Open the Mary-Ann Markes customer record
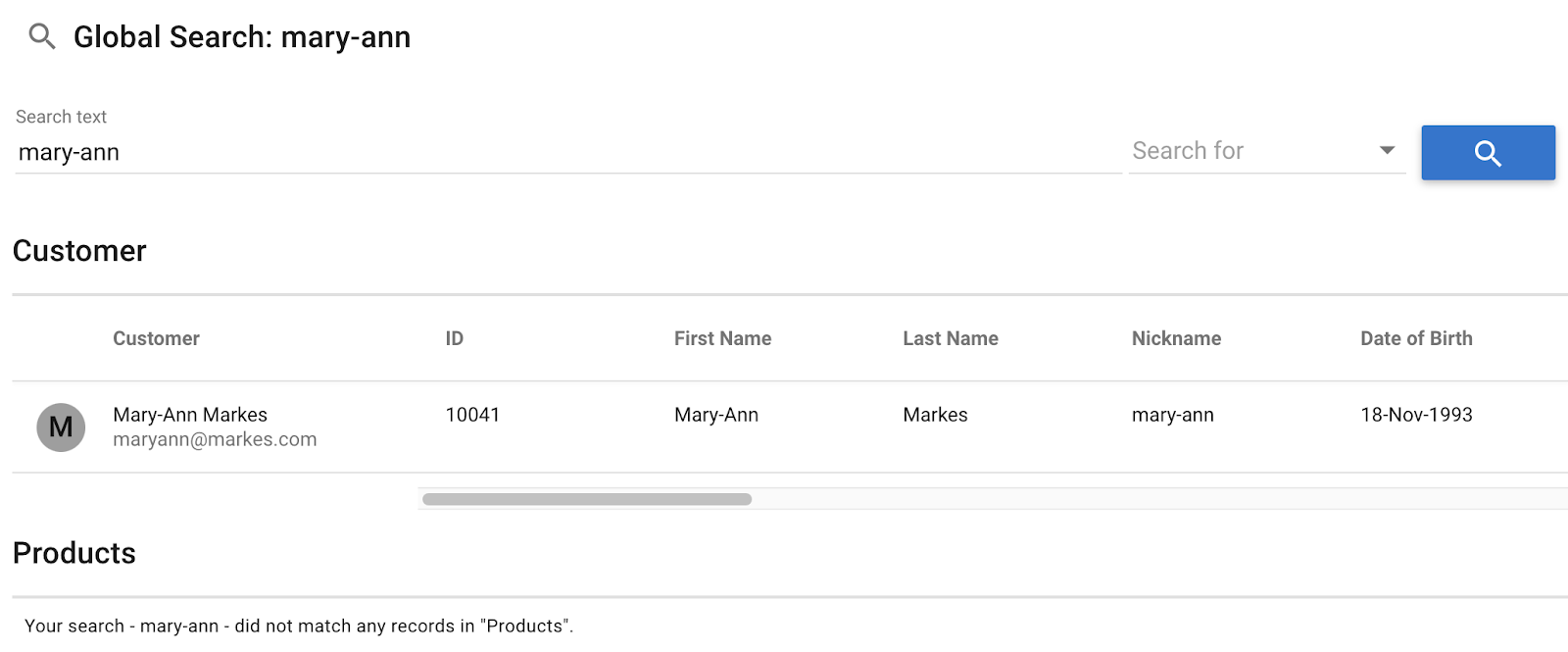Image resolution: width=1568 pixels, height=652 pixels. point(190,415)
